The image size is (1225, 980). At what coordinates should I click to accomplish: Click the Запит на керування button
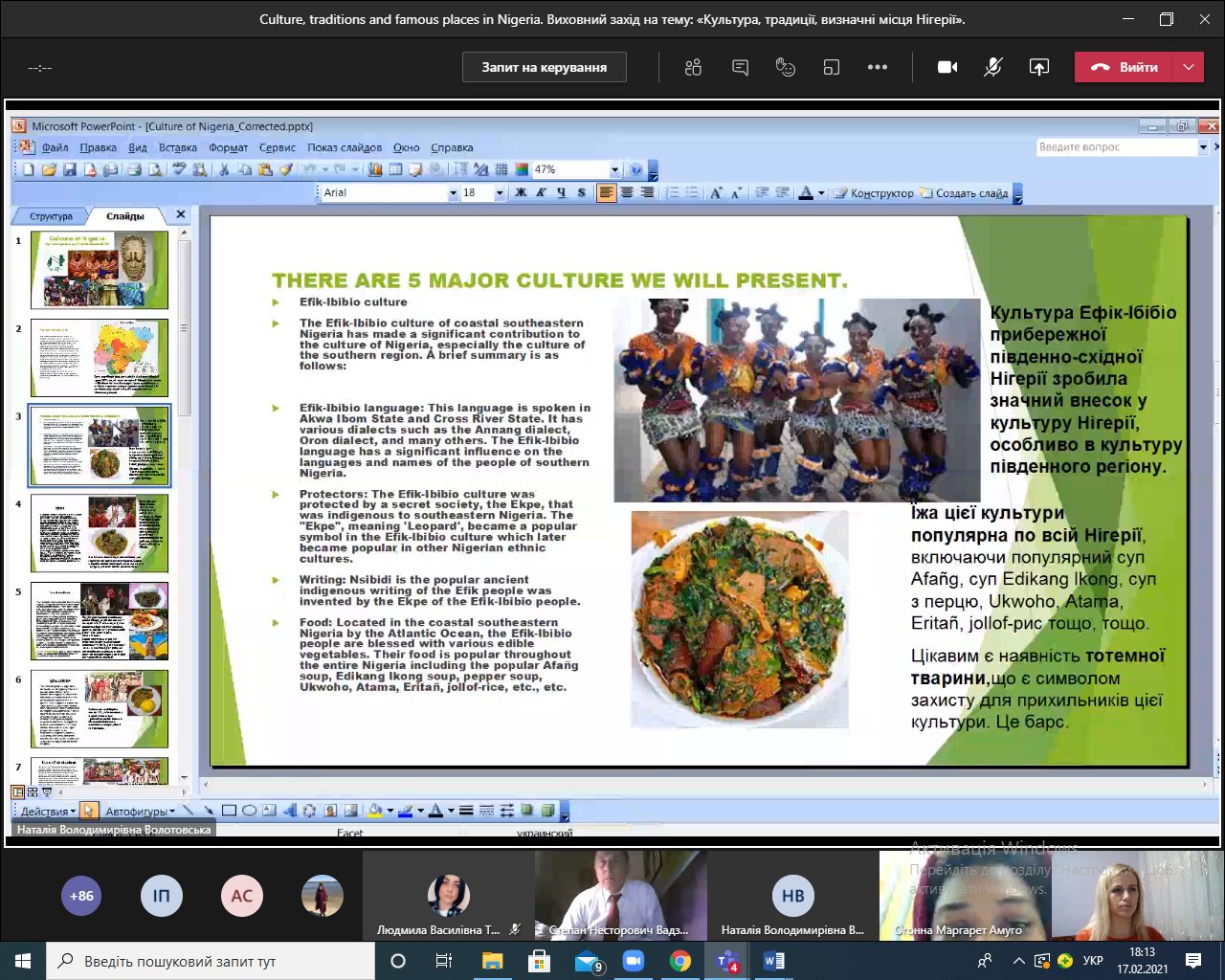(544, 67)
